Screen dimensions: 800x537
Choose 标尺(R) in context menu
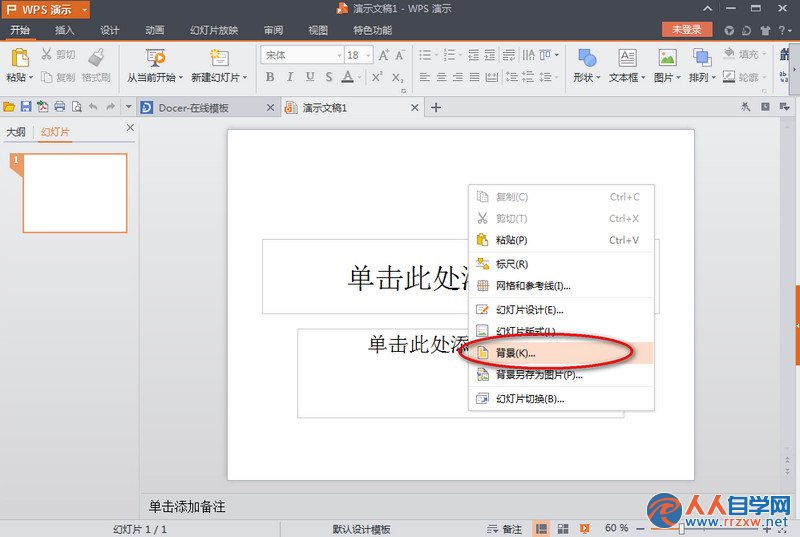click(561, 264)
